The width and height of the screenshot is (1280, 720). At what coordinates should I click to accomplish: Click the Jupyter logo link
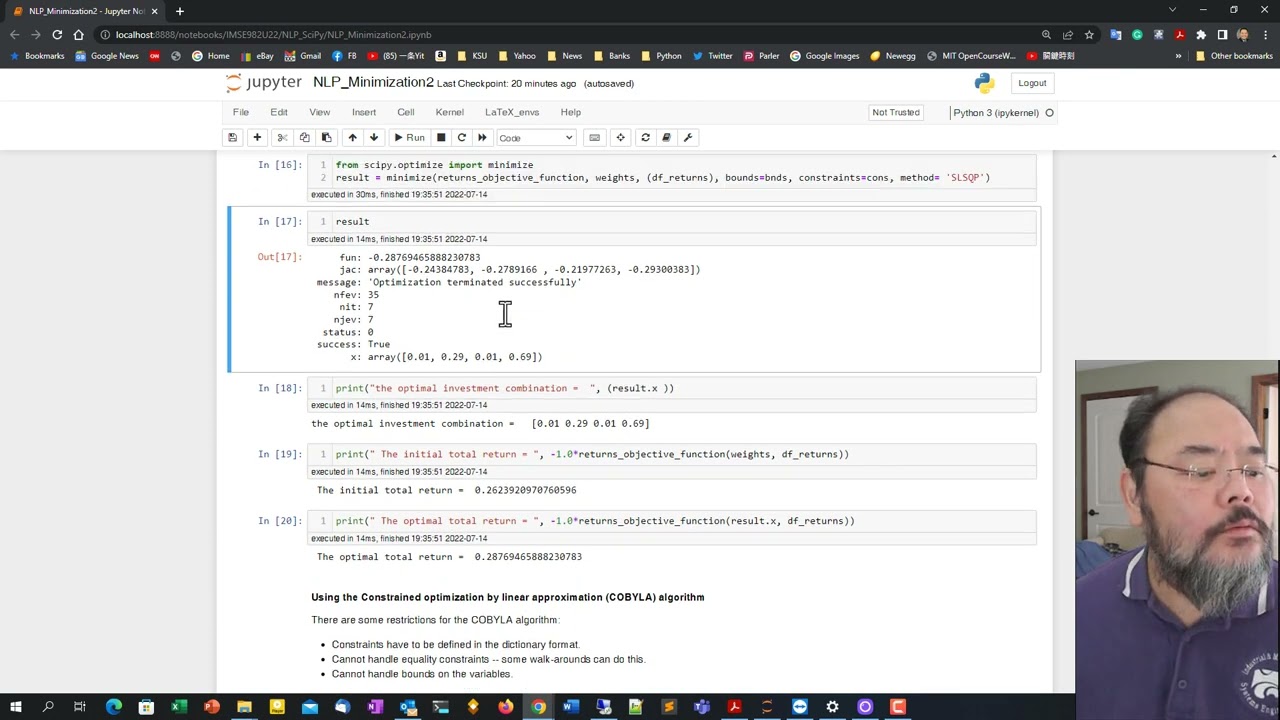pos(263,83)
